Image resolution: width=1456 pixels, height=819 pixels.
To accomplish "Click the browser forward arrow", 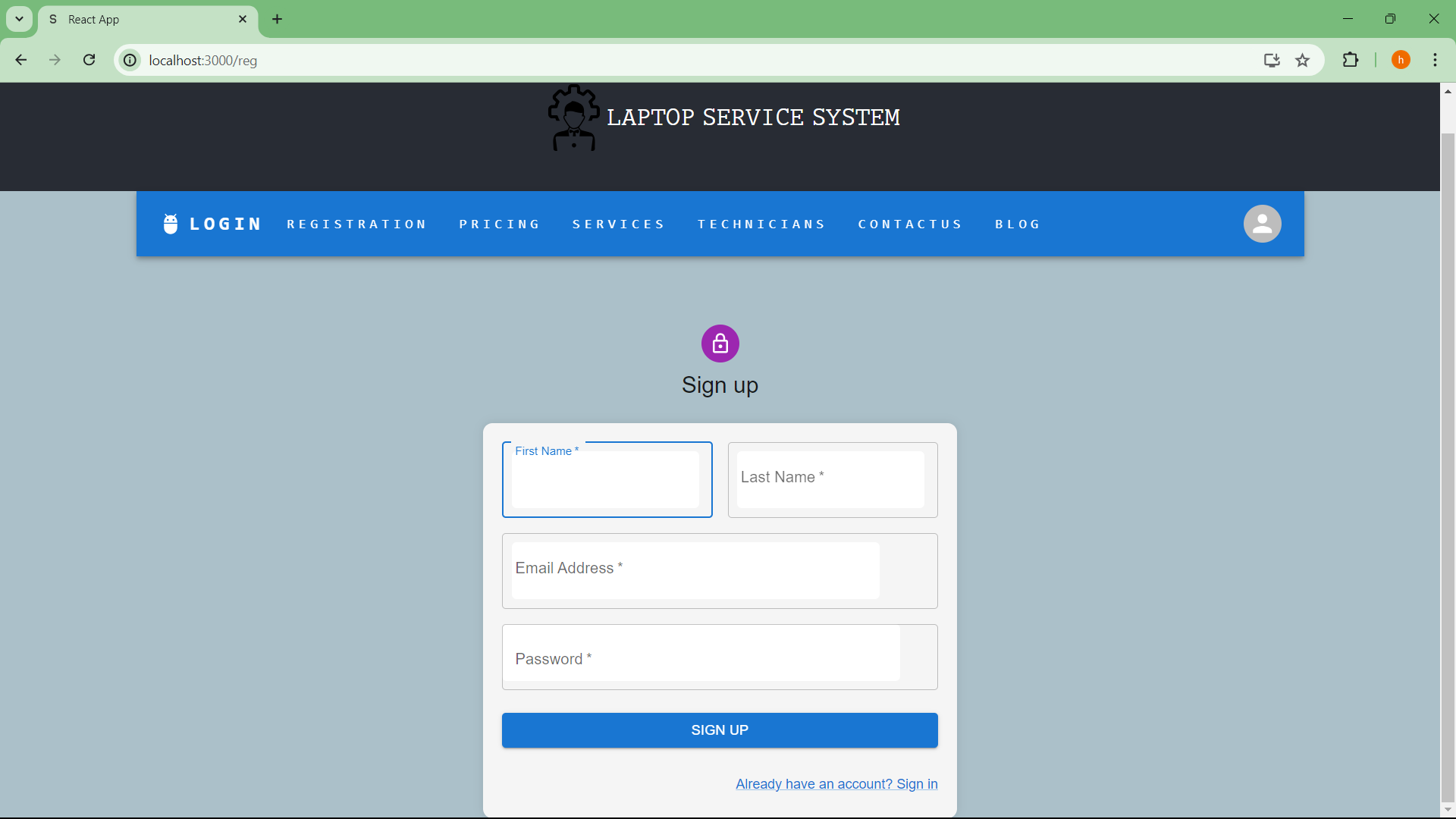I will click(55, 60).
